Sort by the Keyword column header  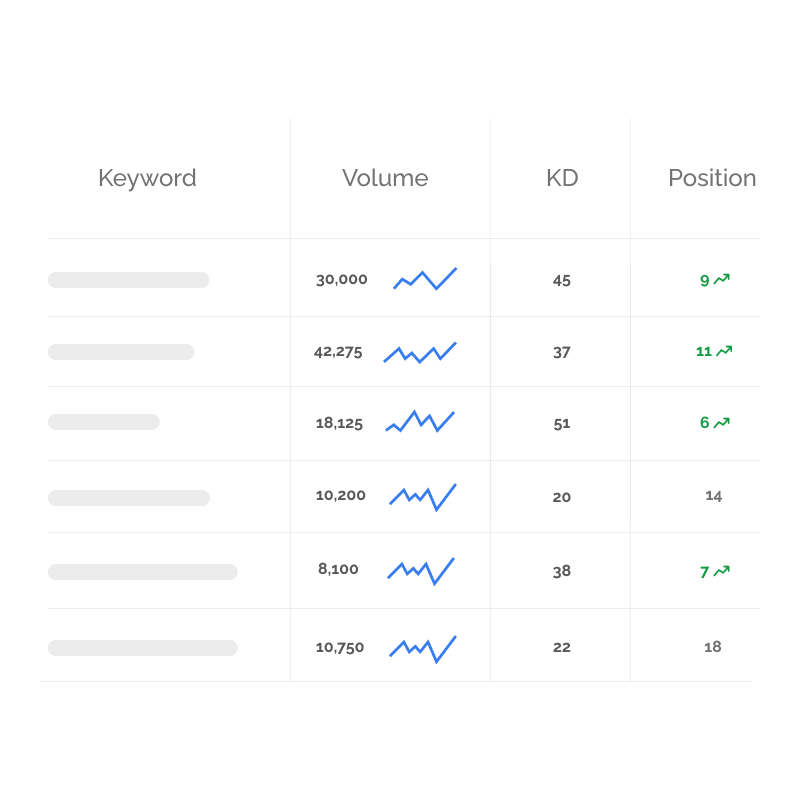pos(147,178)
